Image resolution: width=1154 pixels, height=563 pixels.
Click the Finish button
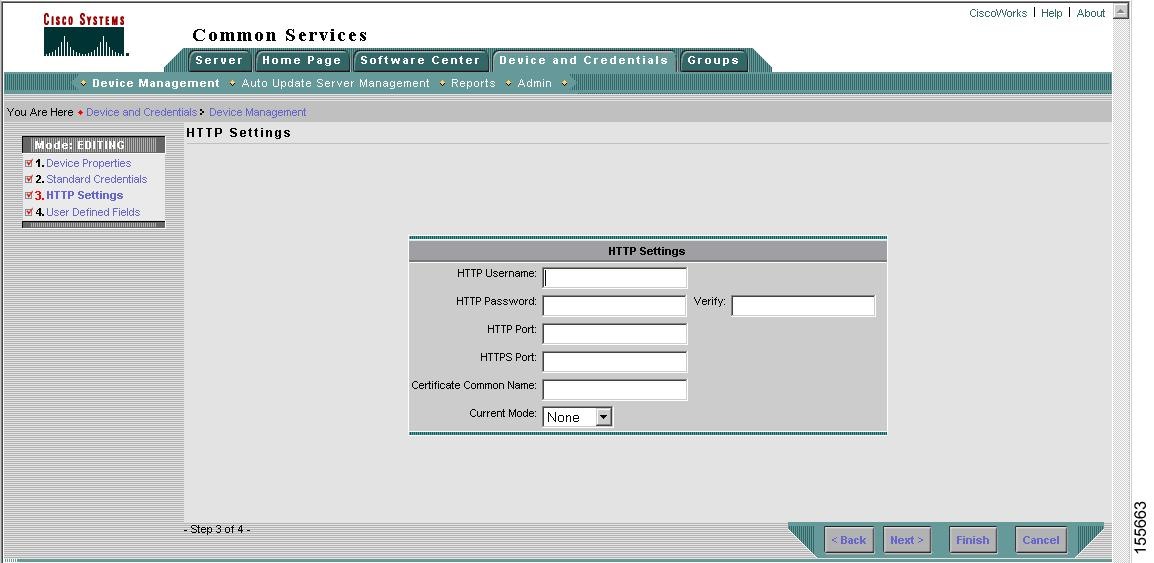(x=972, y=539)
